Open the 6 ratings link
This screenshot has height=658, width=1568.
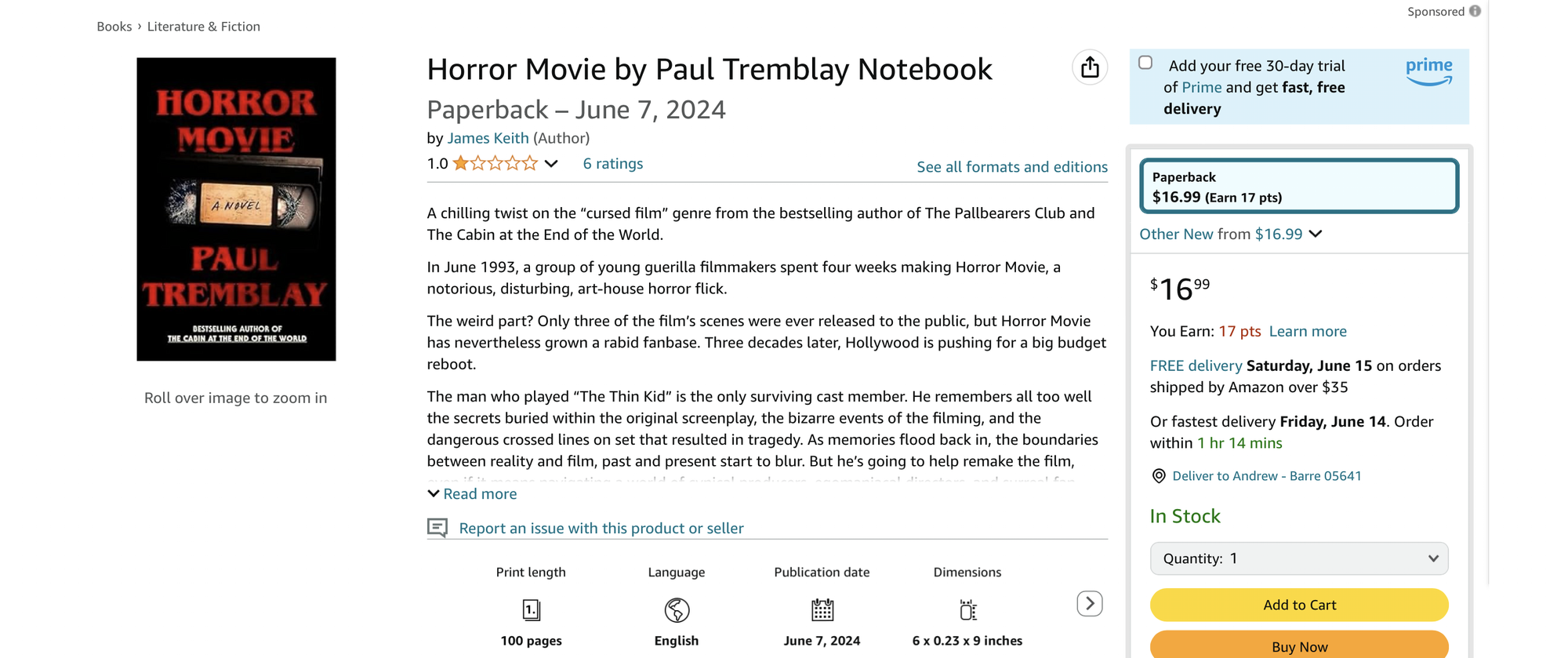coord(612,163)
